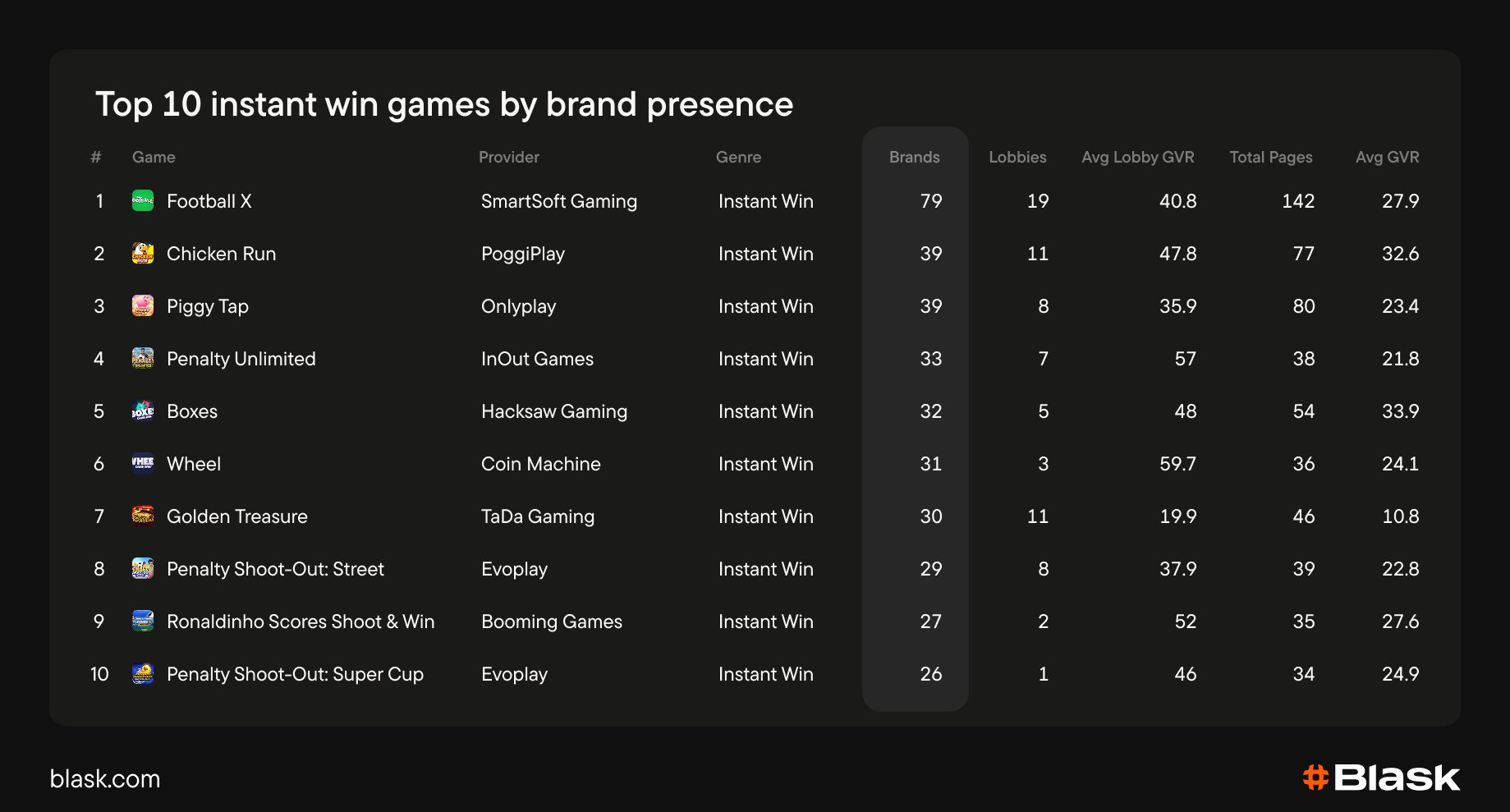The image size is (1510, 812).
Task: Click the Golden Treasure game icon
Action: click(143, 516)
